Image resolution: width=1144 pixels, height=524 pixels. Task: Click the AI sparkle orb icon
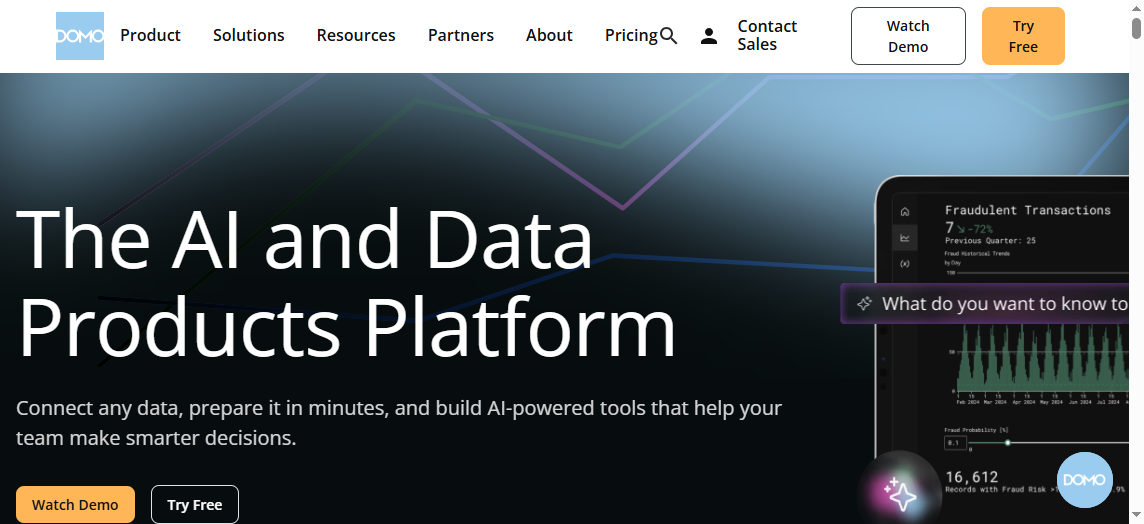point(900,493)
